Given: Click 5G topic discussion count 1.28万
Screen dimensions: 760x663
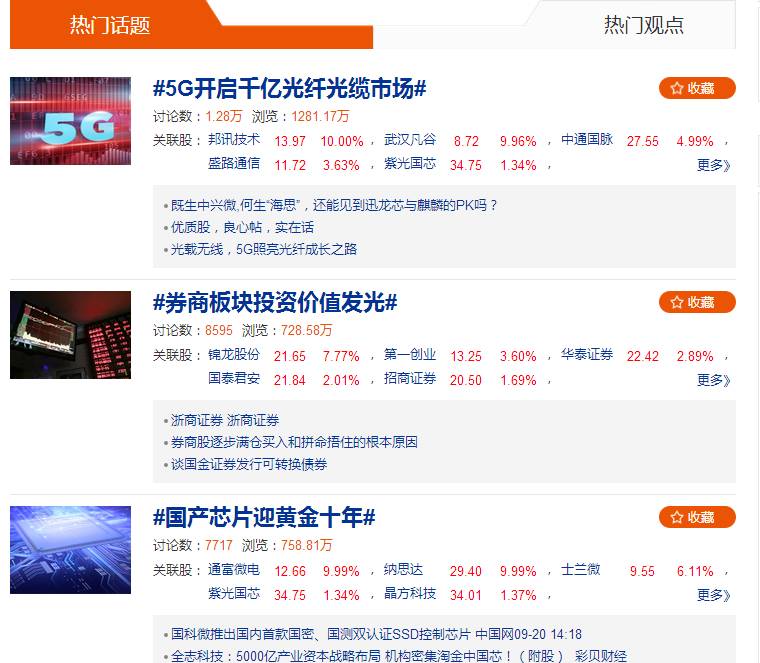Looking at the screenshot, I should tap(223, 116).
